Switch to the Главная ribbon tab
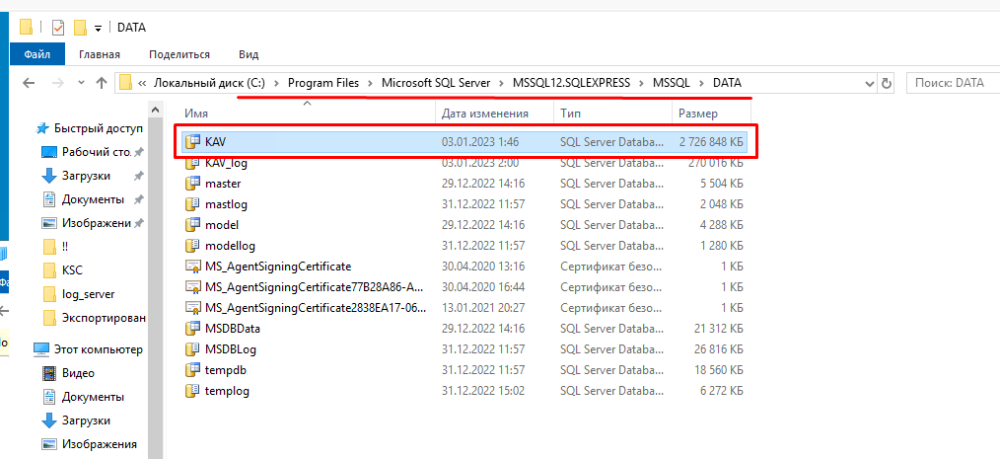The width and height of the screenshot is (1000, 459). click(99, 55)
